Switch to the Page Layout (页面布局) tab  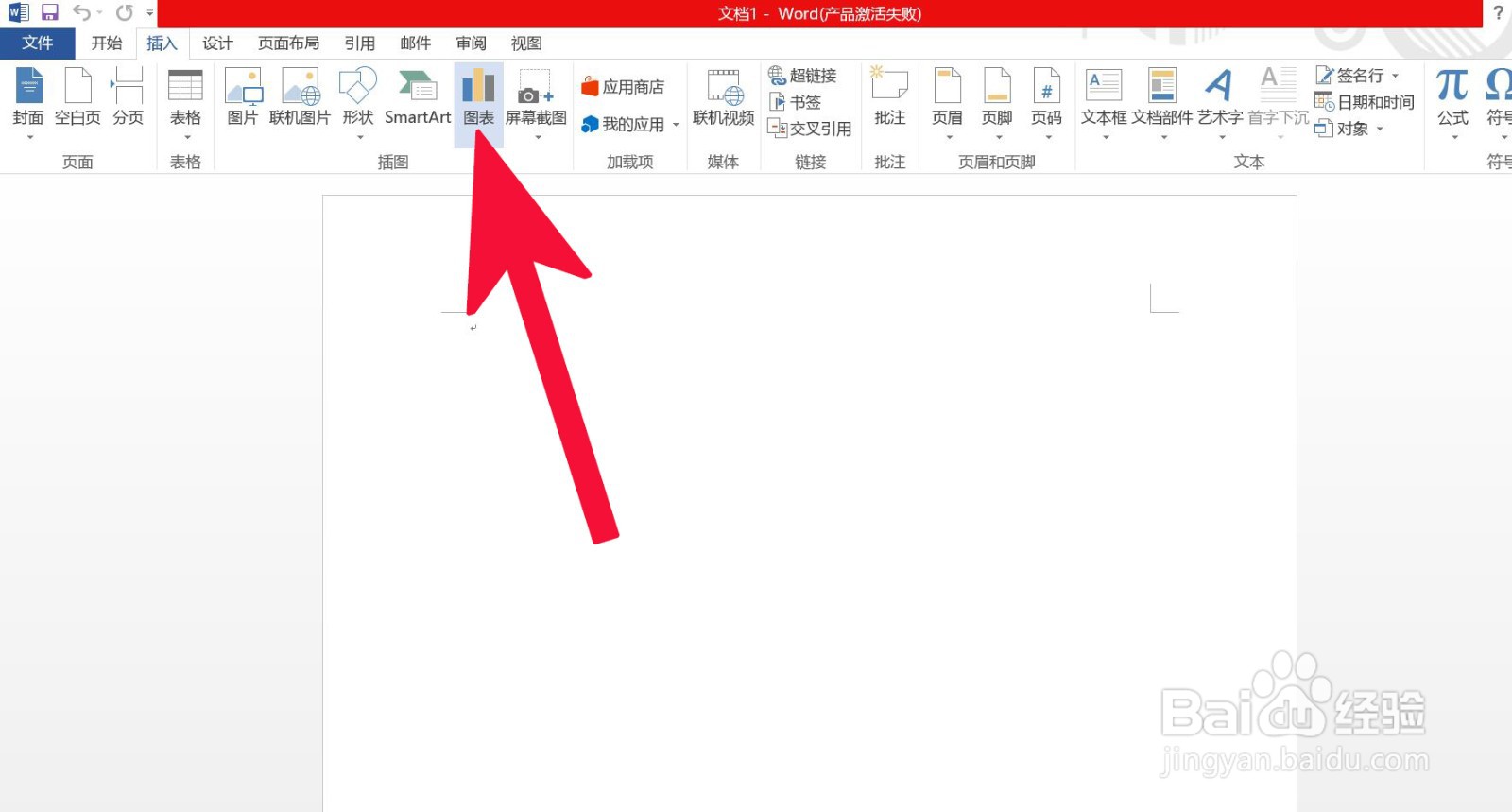coord(288,43)
